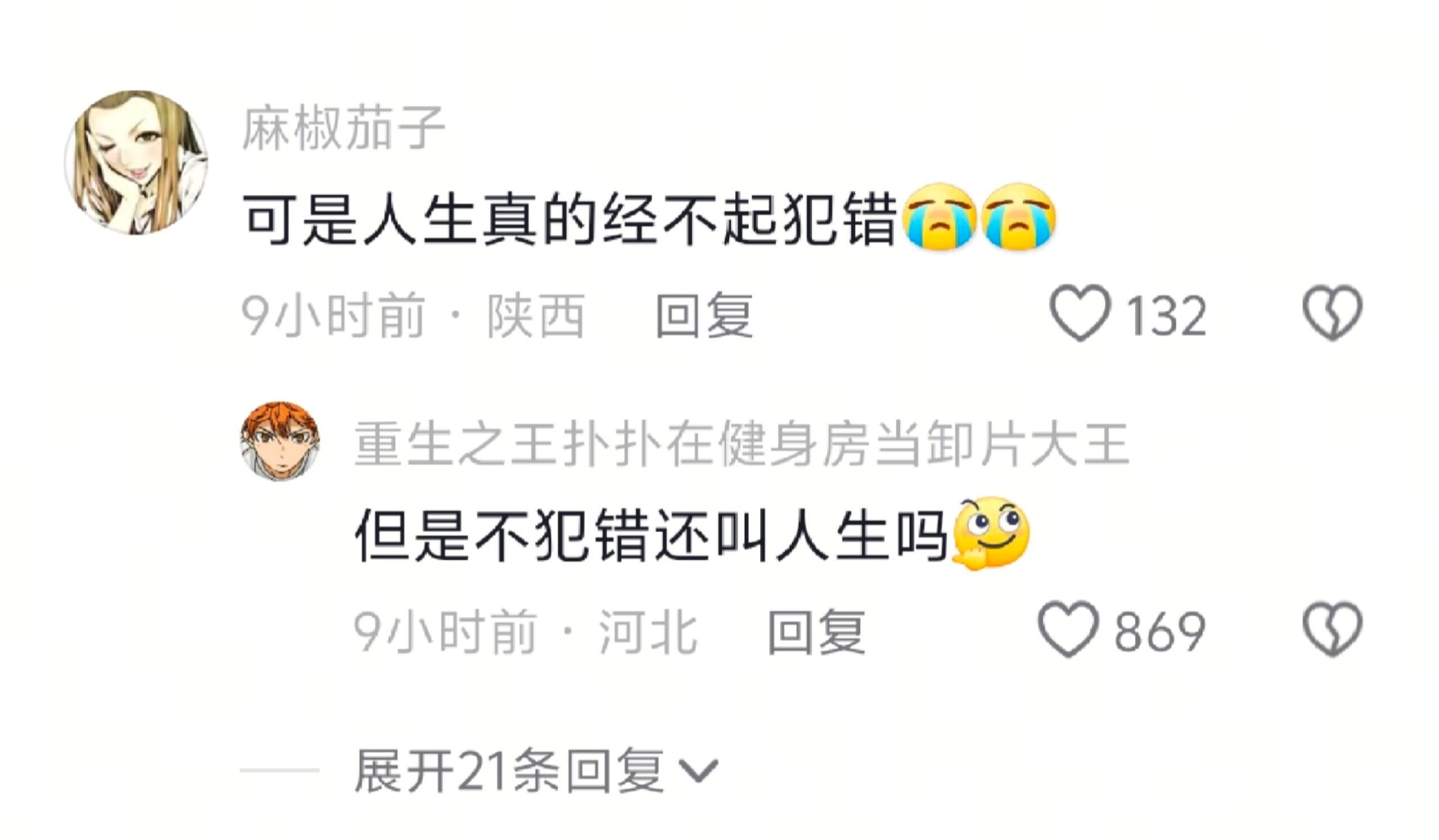Tap broken heart on 河北 reply
Image resolution: width=1439 pixels, height=840 pixels.
click(x=1333, y=629)
